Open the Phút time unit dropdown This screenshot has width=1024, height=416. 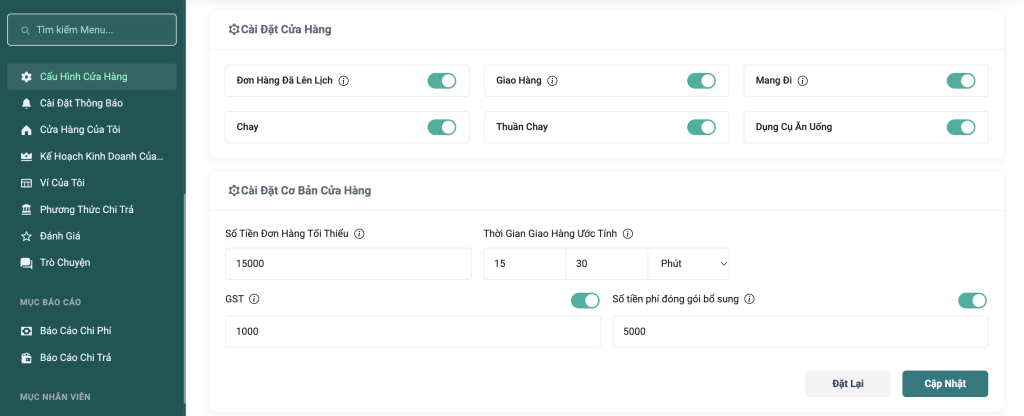(689, 264)
